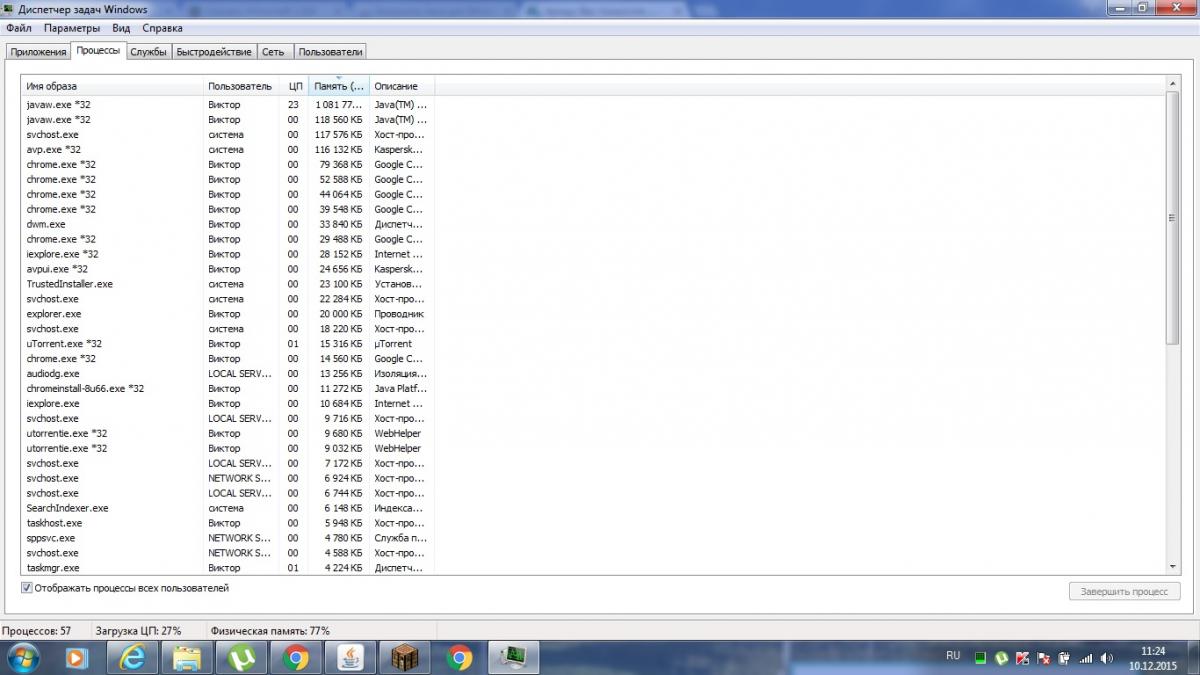The width and height of the screenshot is (1200, 675).
Task: Click 'Процессов: 57' in status bar
Action: 37,631
